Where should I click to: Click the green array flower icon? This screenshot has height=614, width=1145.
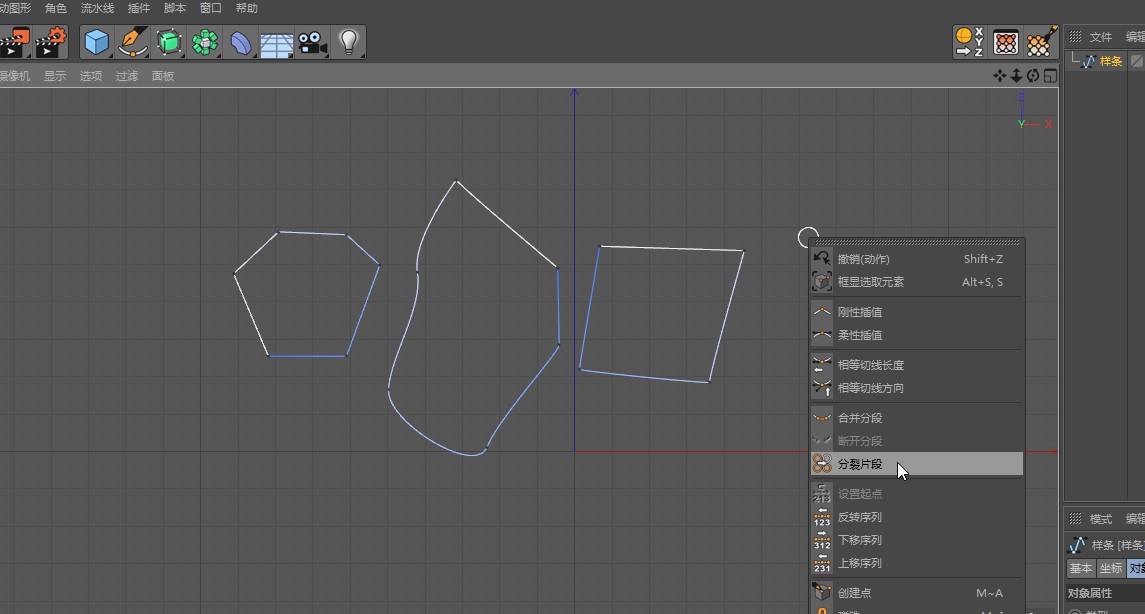205,42
